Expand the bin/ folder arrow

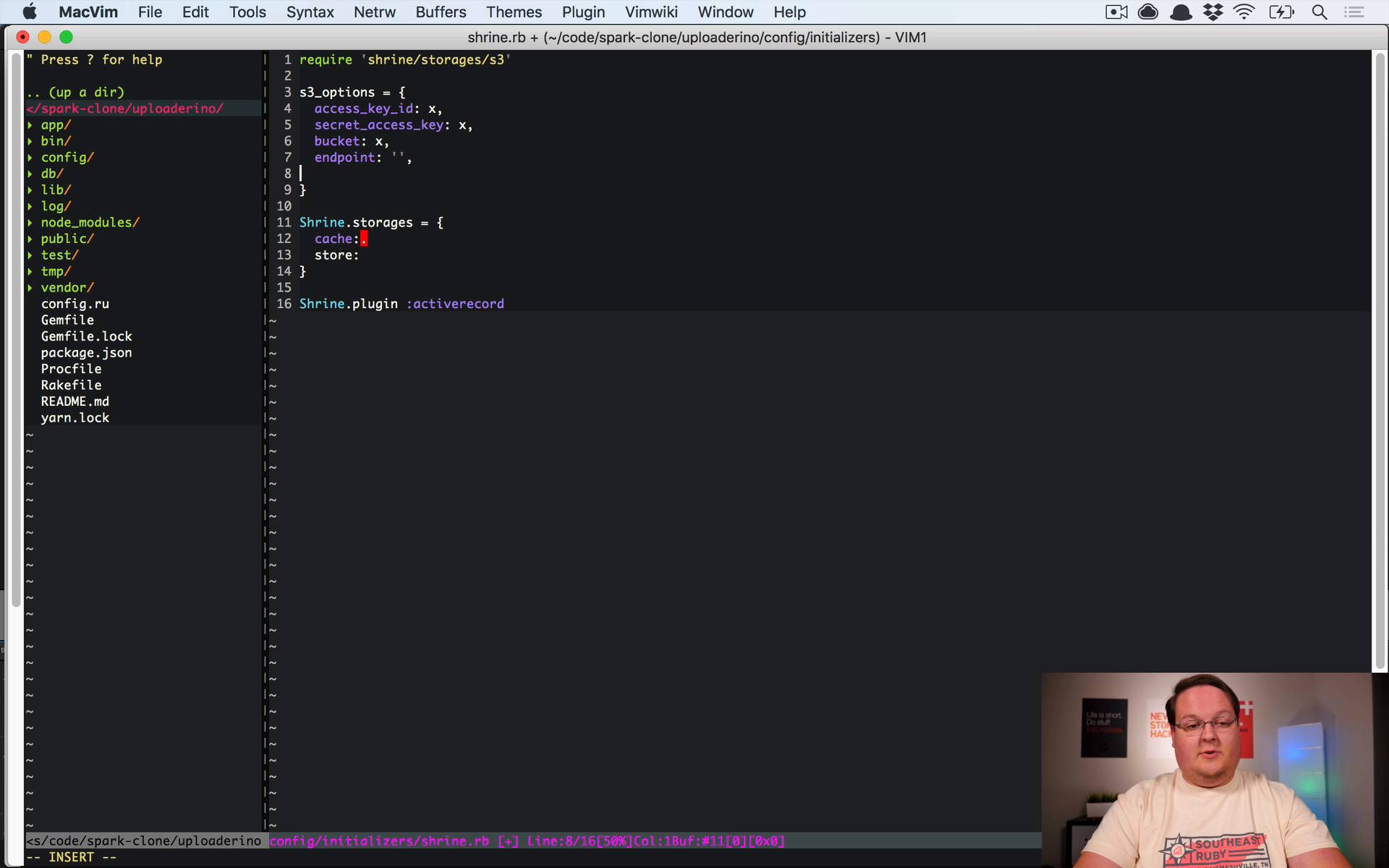(x=30, y=141)
